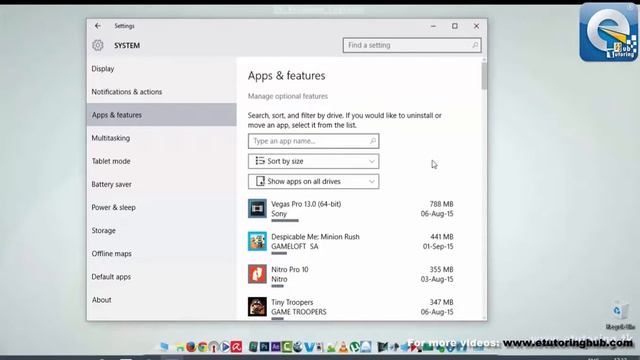The image size is (640, 360).
Task: Open the About page
Action: [x=161, y=300]
